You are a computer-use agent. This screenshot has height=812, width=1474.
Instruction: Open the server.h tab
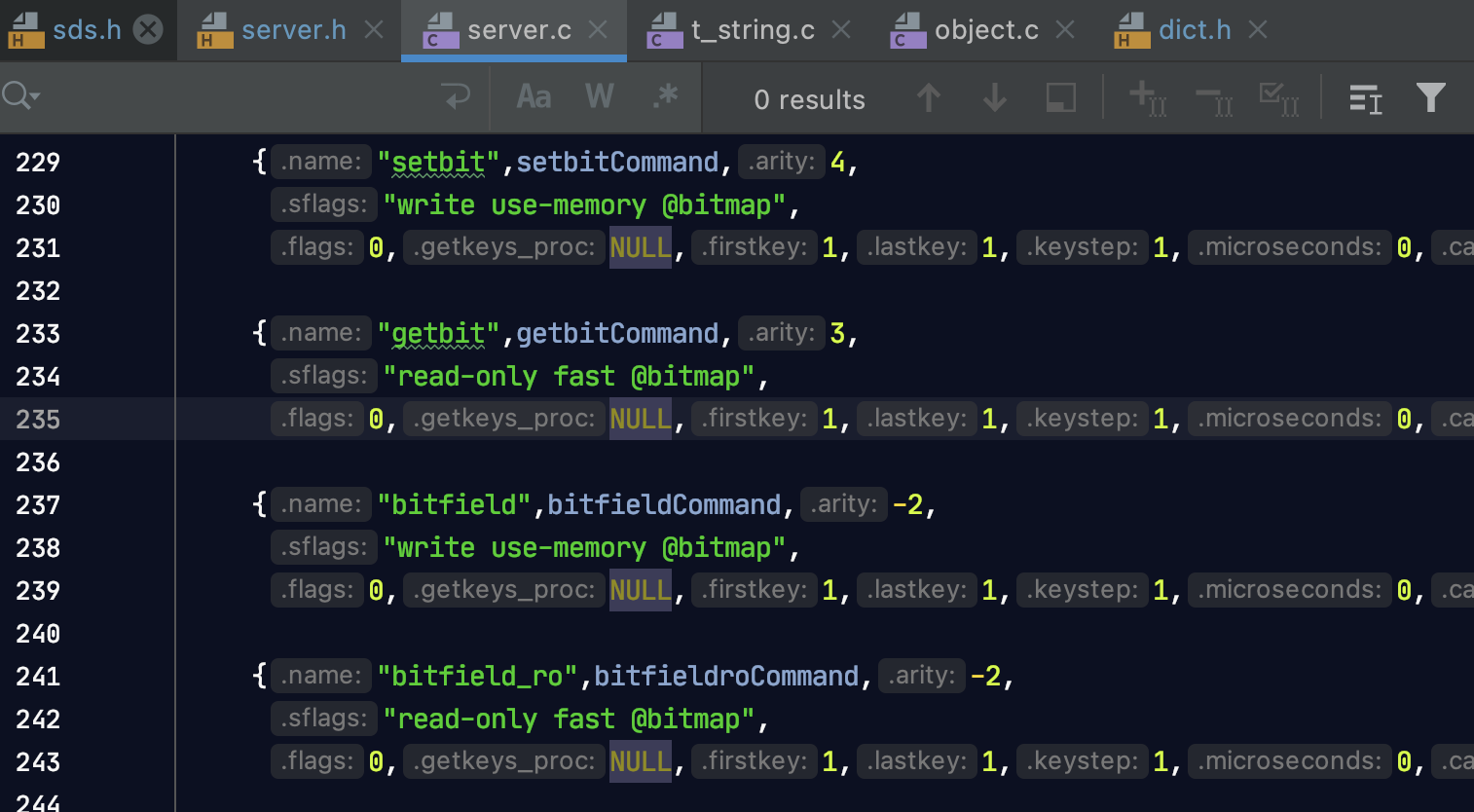293,30
